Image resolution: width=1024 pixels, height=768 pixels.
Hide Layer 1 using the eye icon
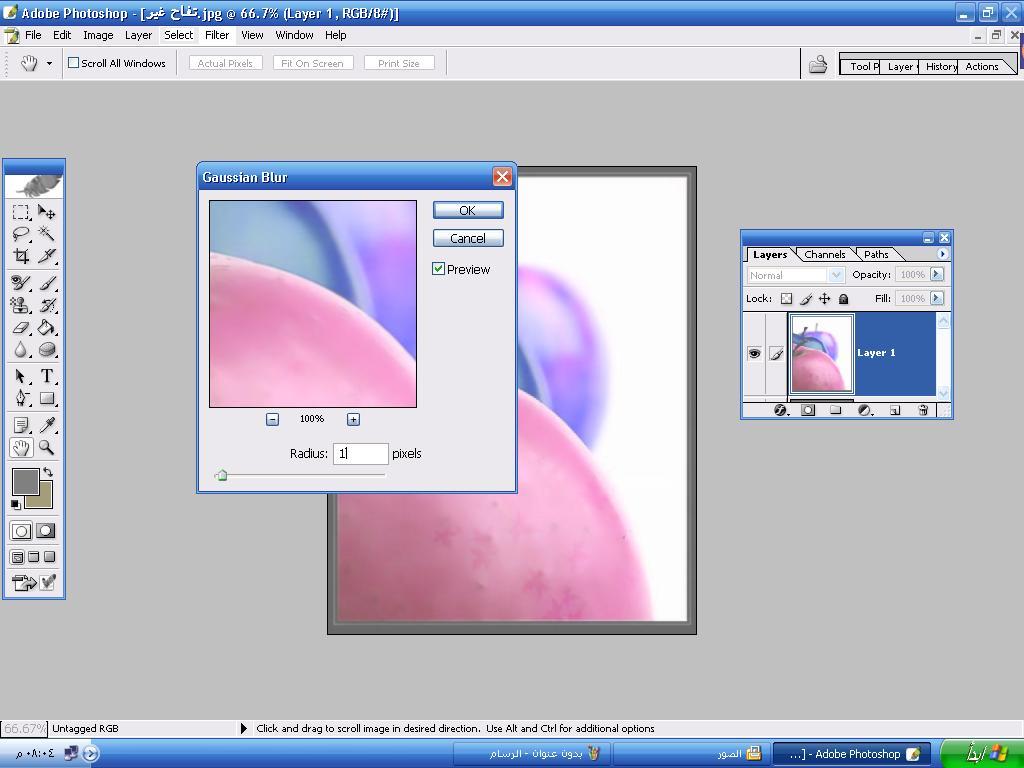point(754,353)
